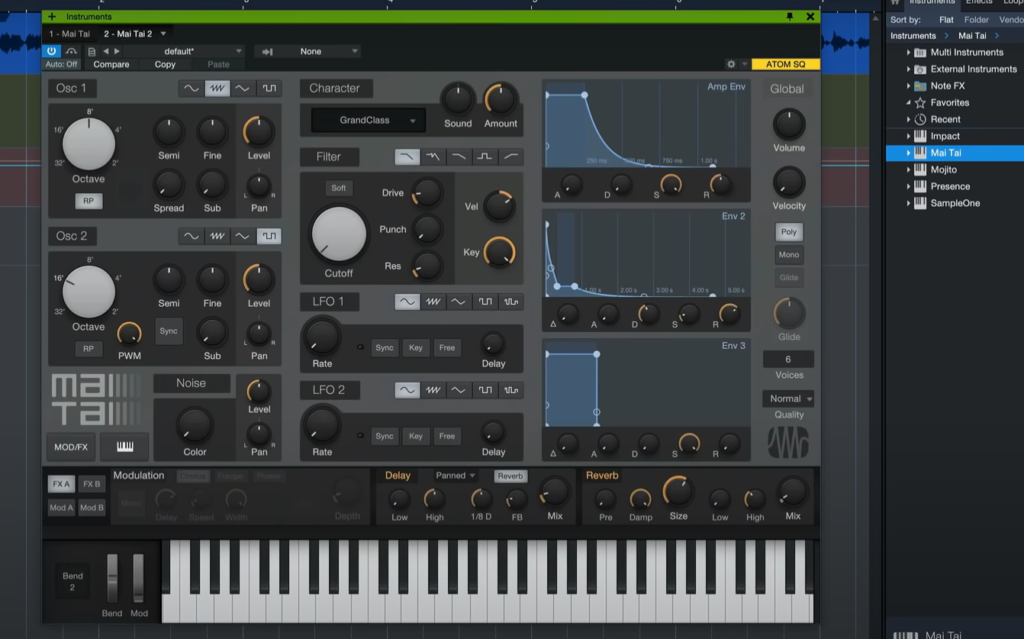
Task: Choose the last Filter type icon
Action: click(x=511, y=157)
